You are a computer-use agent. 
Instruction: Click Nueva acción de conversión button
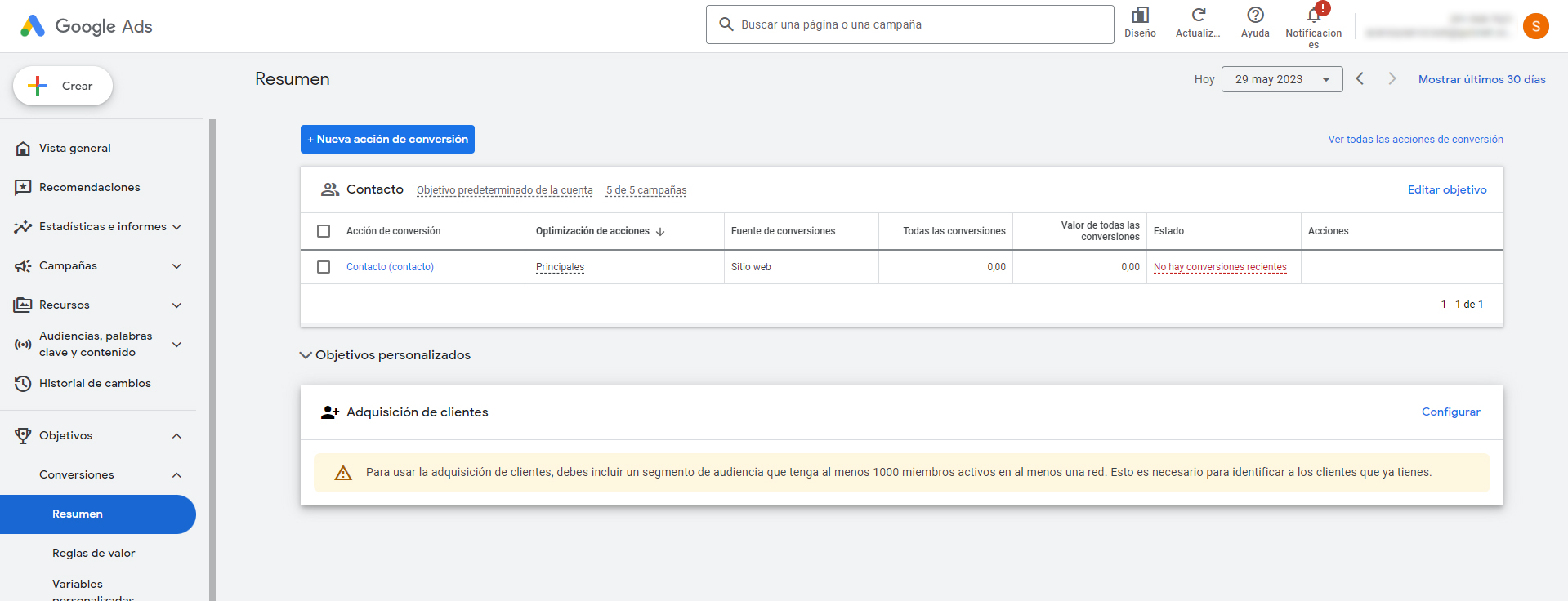coord(387,140)
